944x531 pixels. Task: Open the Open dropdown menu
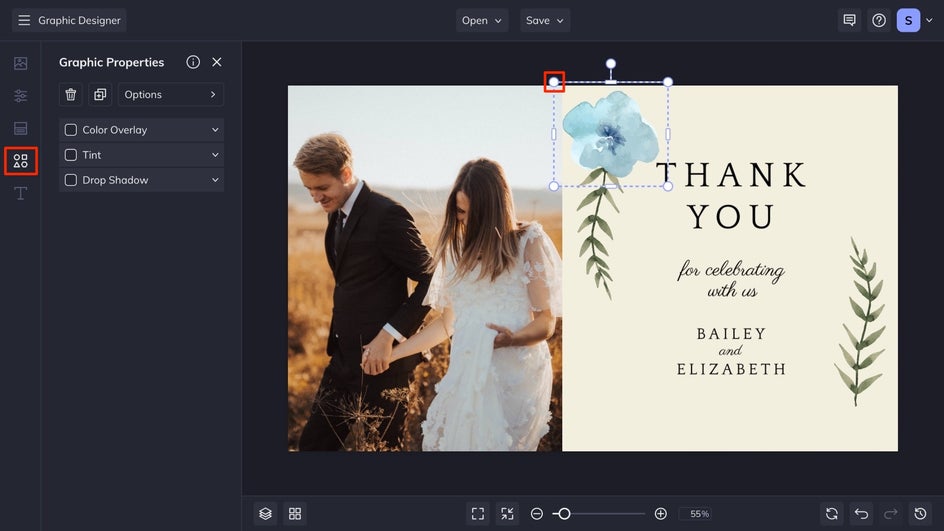(x=482, y=20)
